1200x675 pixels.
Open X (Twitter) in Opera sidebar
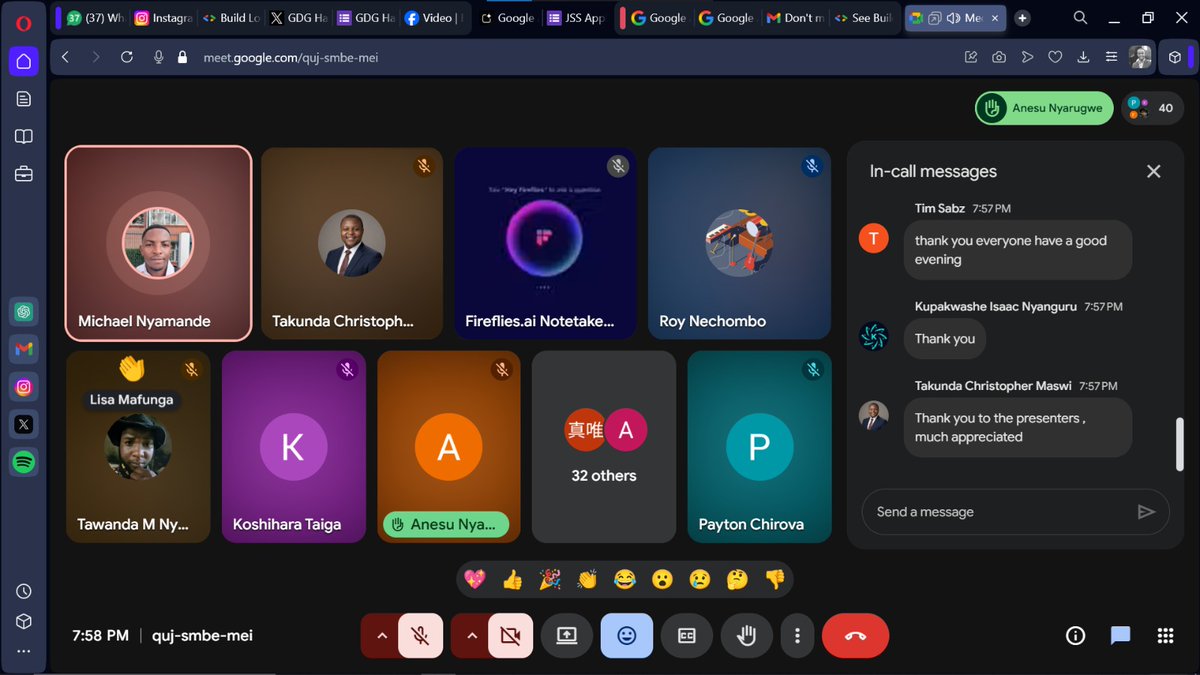24,425
